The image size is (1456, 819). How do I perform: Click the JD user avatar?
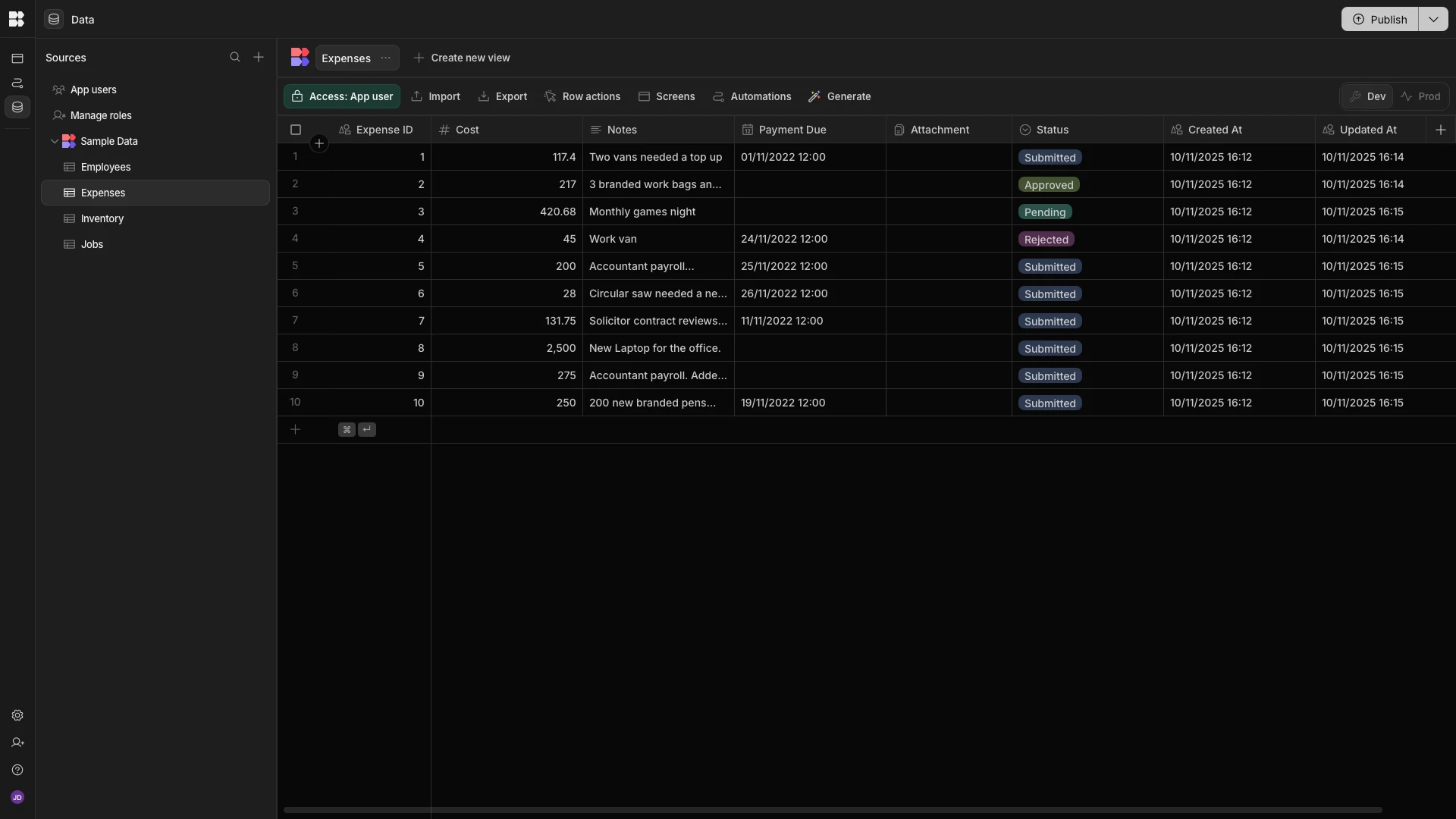(17, 797)
